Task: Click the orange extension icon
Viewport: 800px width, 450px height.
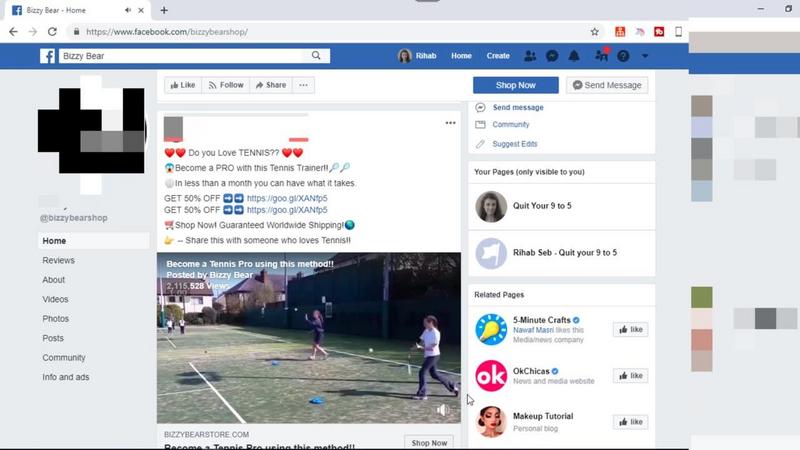Action: click(x=620, y=32)
